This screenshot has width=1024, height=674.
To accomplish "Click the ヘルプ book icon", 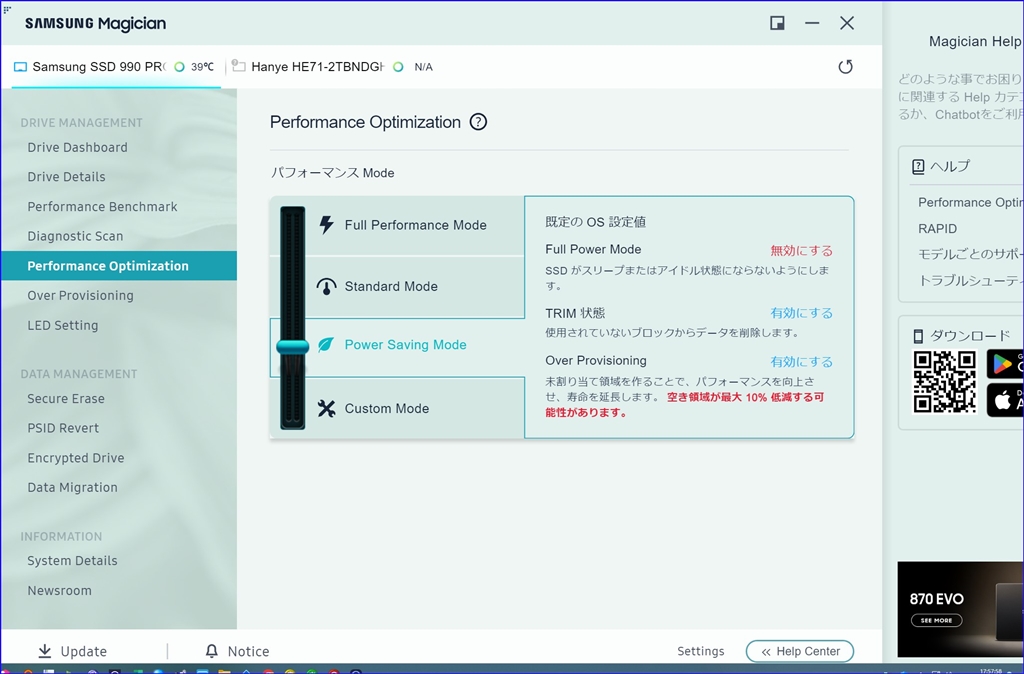I will click(918, 167).
